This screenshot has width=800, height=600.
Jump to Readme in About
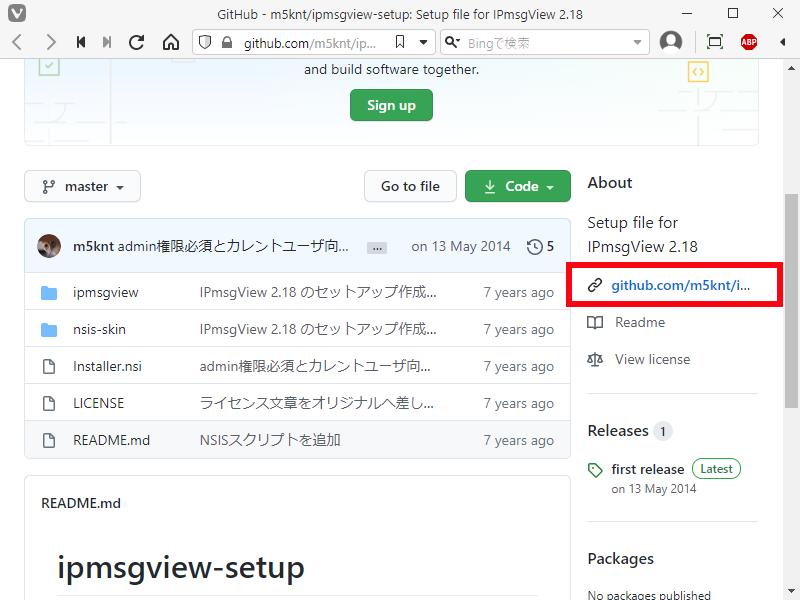pos(640,322)
